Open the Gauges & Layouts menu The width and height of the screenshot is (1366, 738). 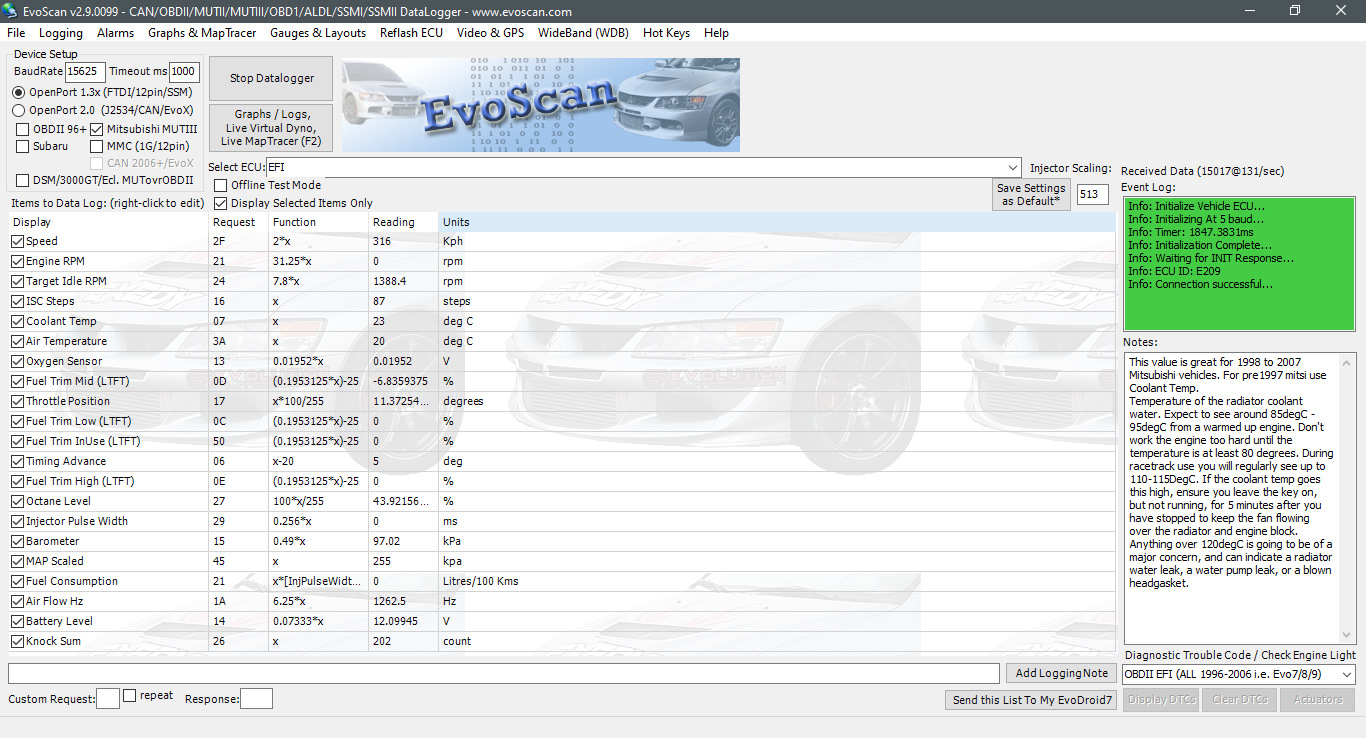pos(318,33)
